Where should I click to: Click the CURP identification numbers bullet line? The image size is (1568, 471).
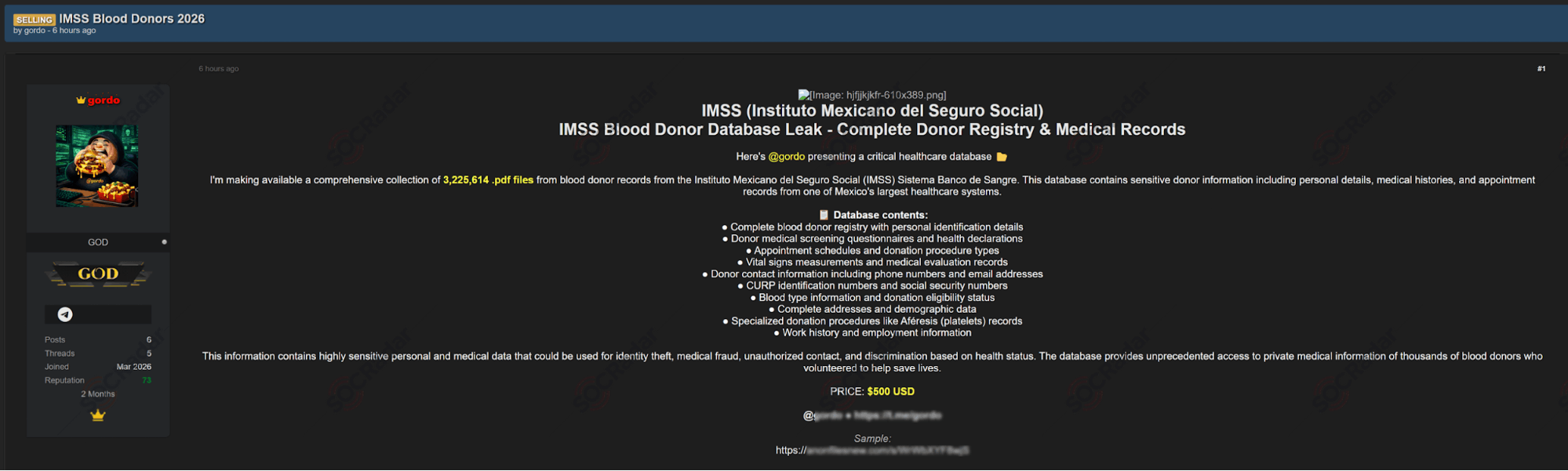click(x=872, y=286)
